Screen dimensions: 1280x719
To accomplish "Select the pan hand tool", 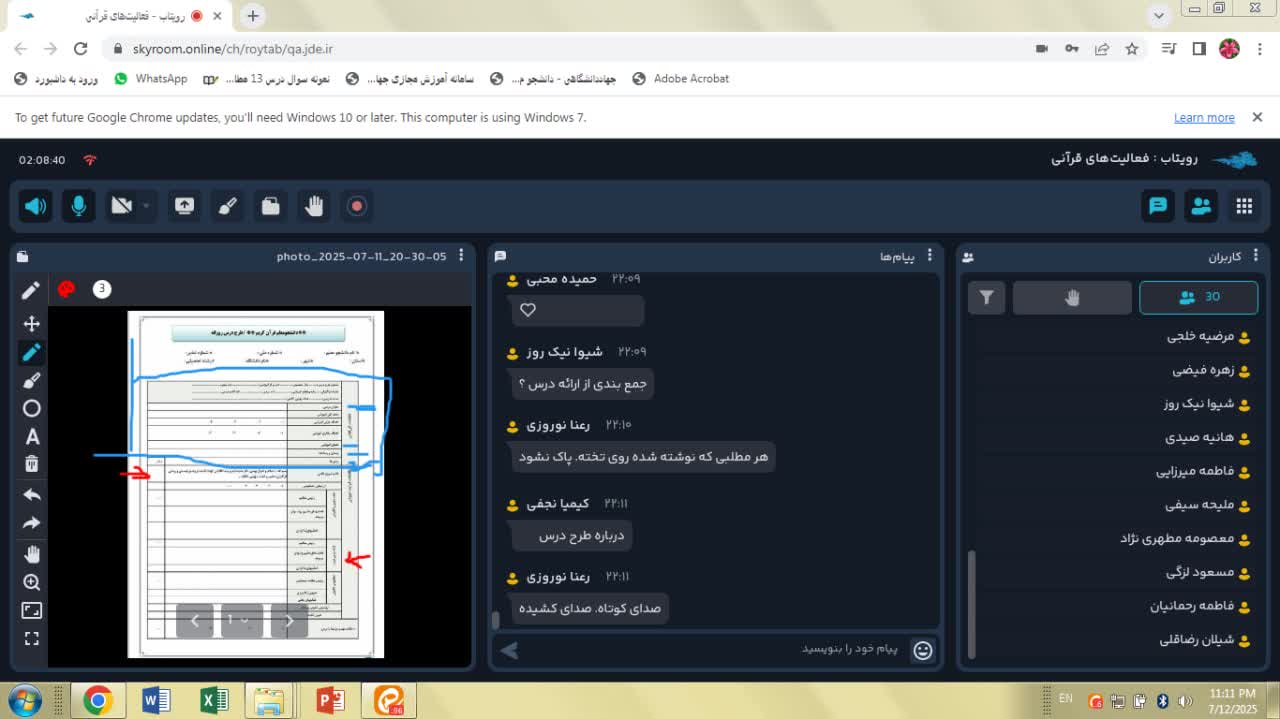I will 31,554.
